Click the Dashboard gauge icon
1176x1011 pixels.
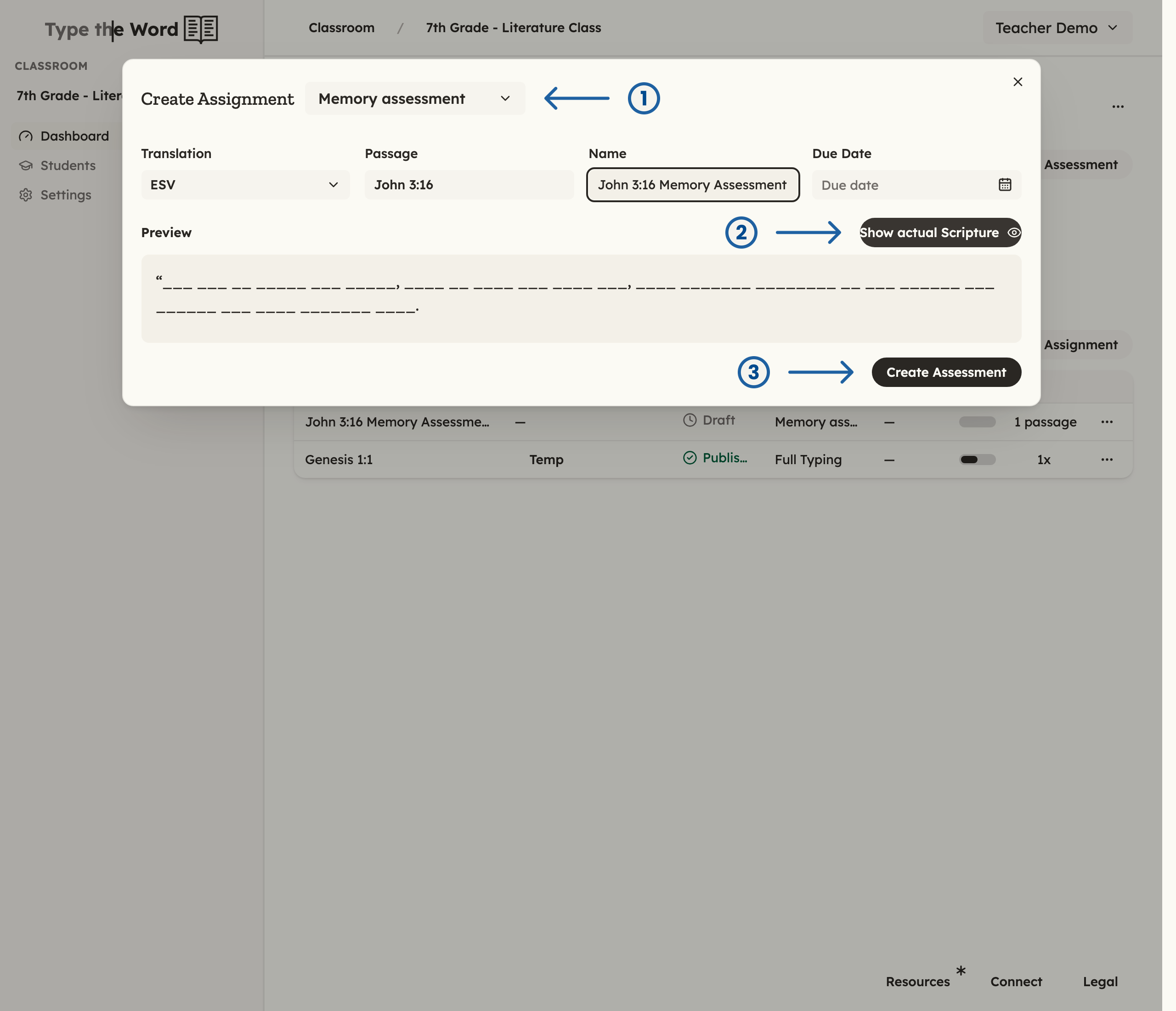26,136
